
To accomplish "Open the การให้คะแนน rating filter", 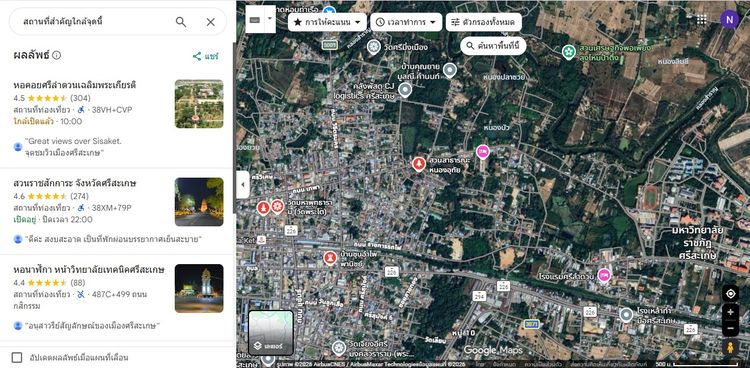I will (327, 22).
